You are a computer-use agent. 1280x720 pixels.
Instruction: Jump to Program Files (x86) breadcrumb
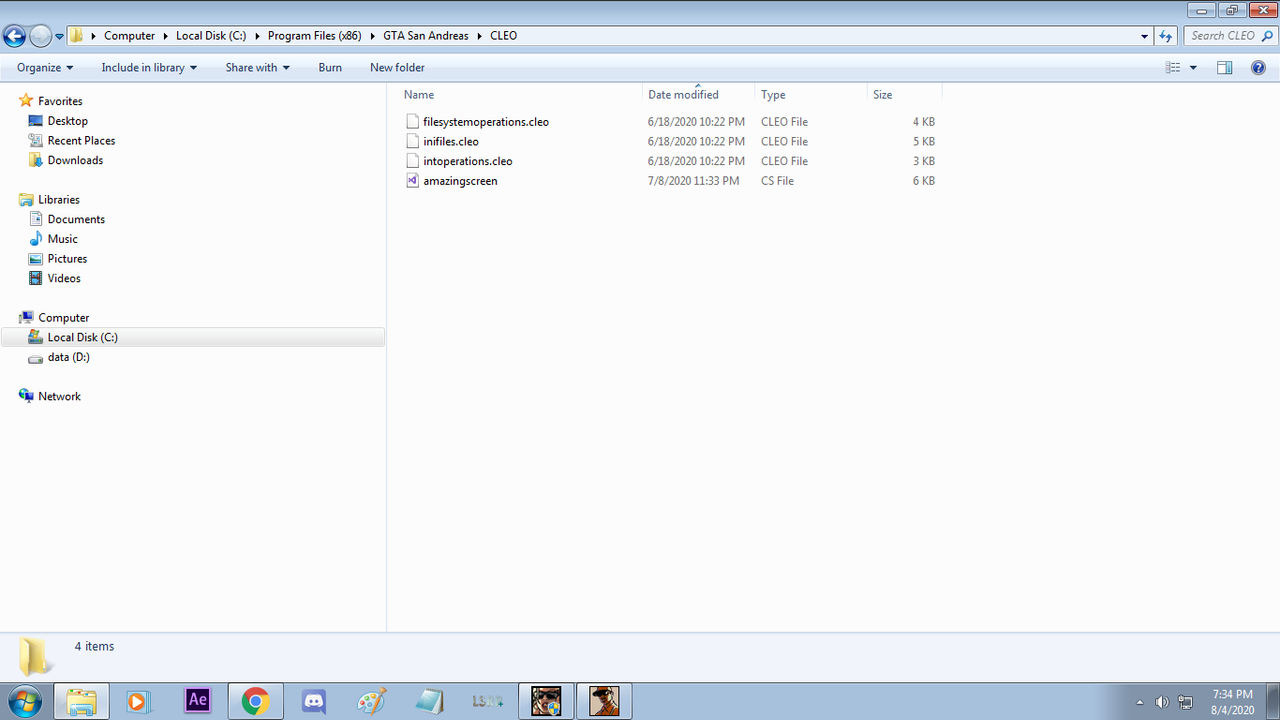point(315,36)
